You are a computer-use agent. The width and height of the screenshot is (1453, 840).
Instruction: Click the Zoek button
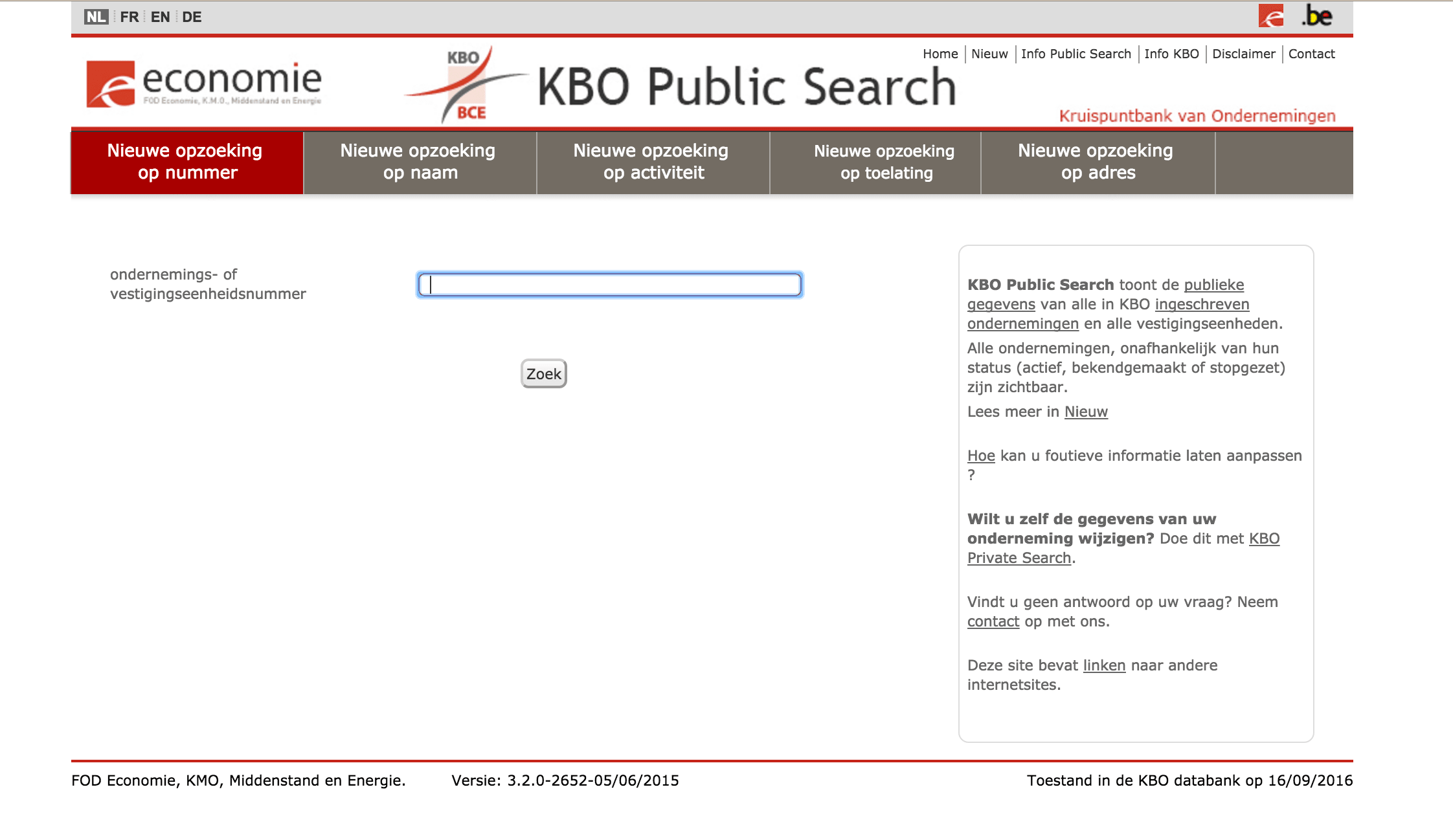(x=543, y=373)
